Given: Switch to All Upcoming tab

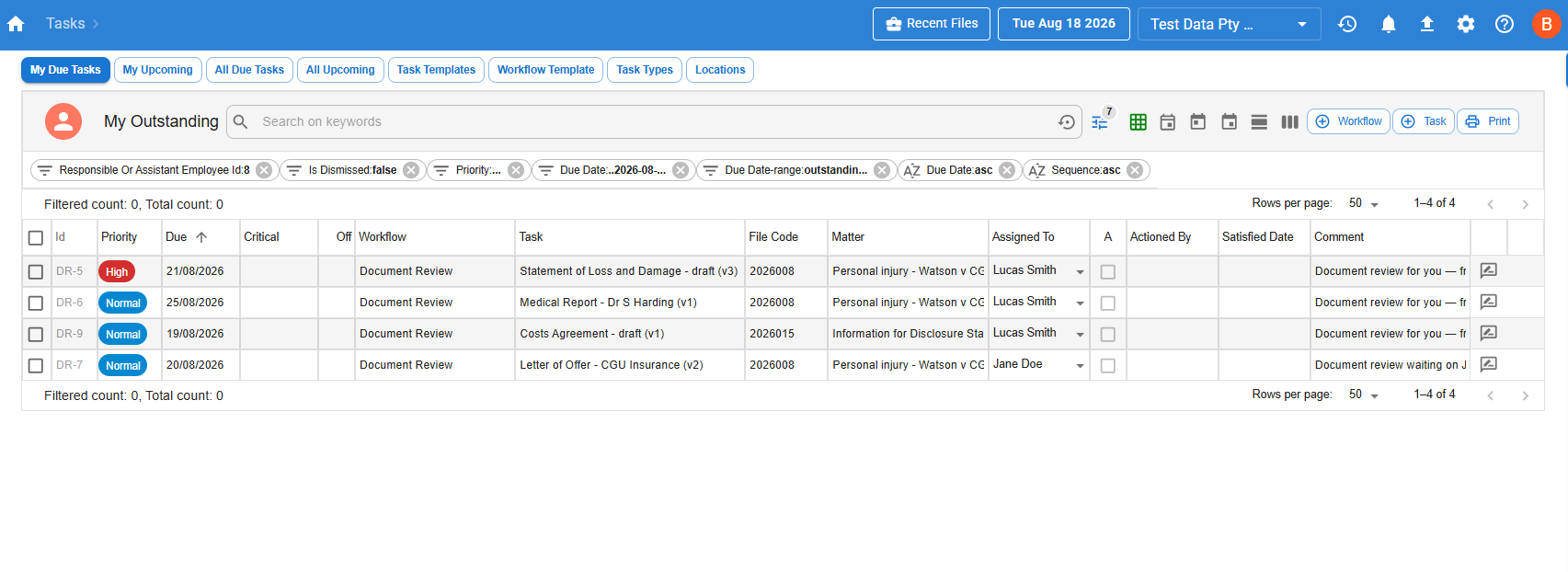Looking at the screenshot, I should pos(340,70).
